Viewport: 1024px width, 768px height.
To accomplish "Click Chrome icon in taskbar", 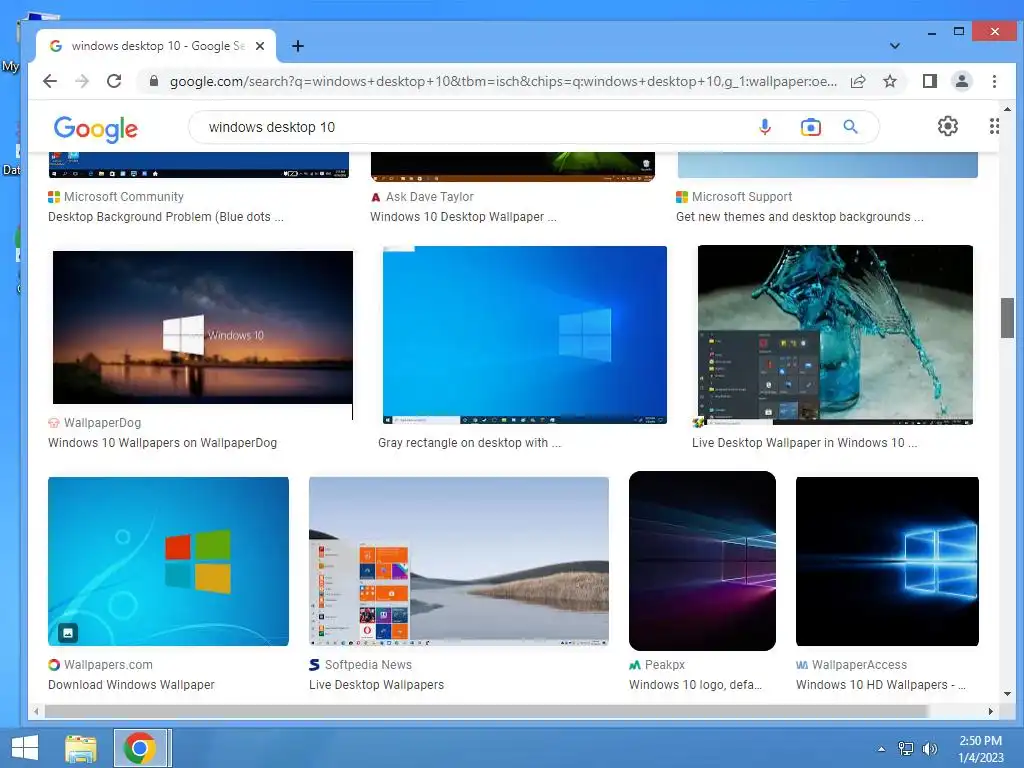I will point(140,748).
